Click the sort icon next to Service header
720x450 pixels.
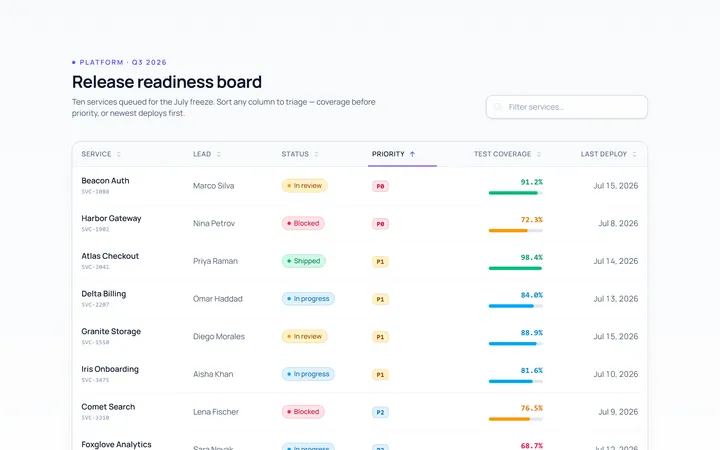point(118,154)
